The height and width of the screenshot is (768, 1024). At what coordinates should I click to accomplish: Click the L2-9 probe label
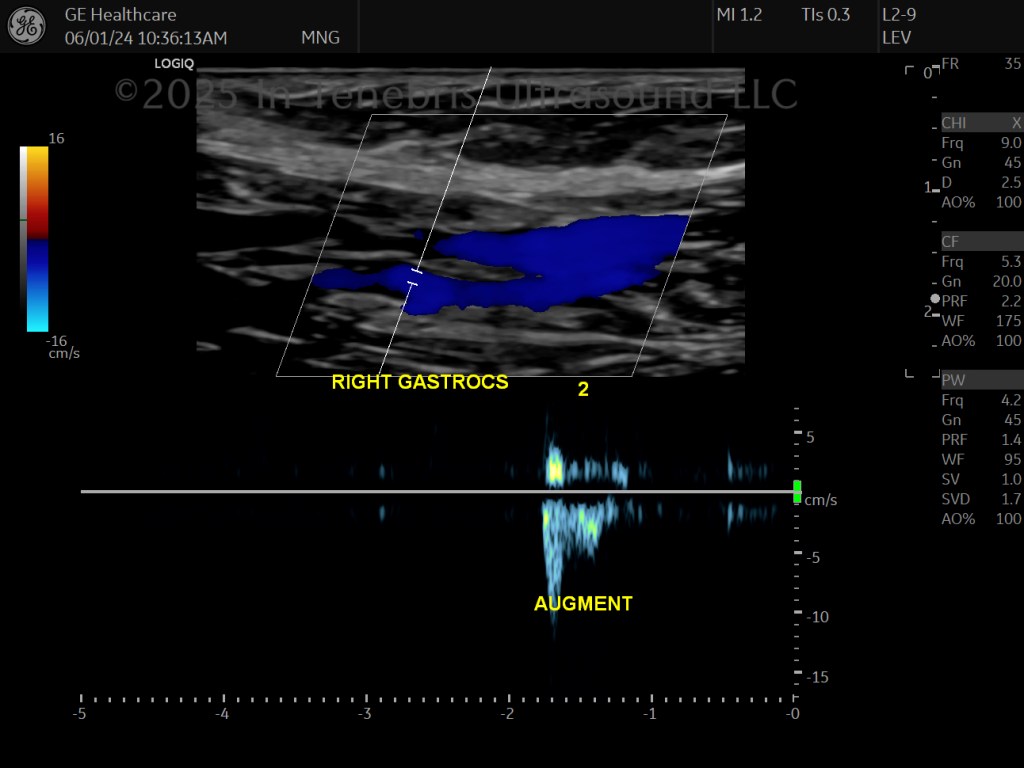tap(899, 15)
